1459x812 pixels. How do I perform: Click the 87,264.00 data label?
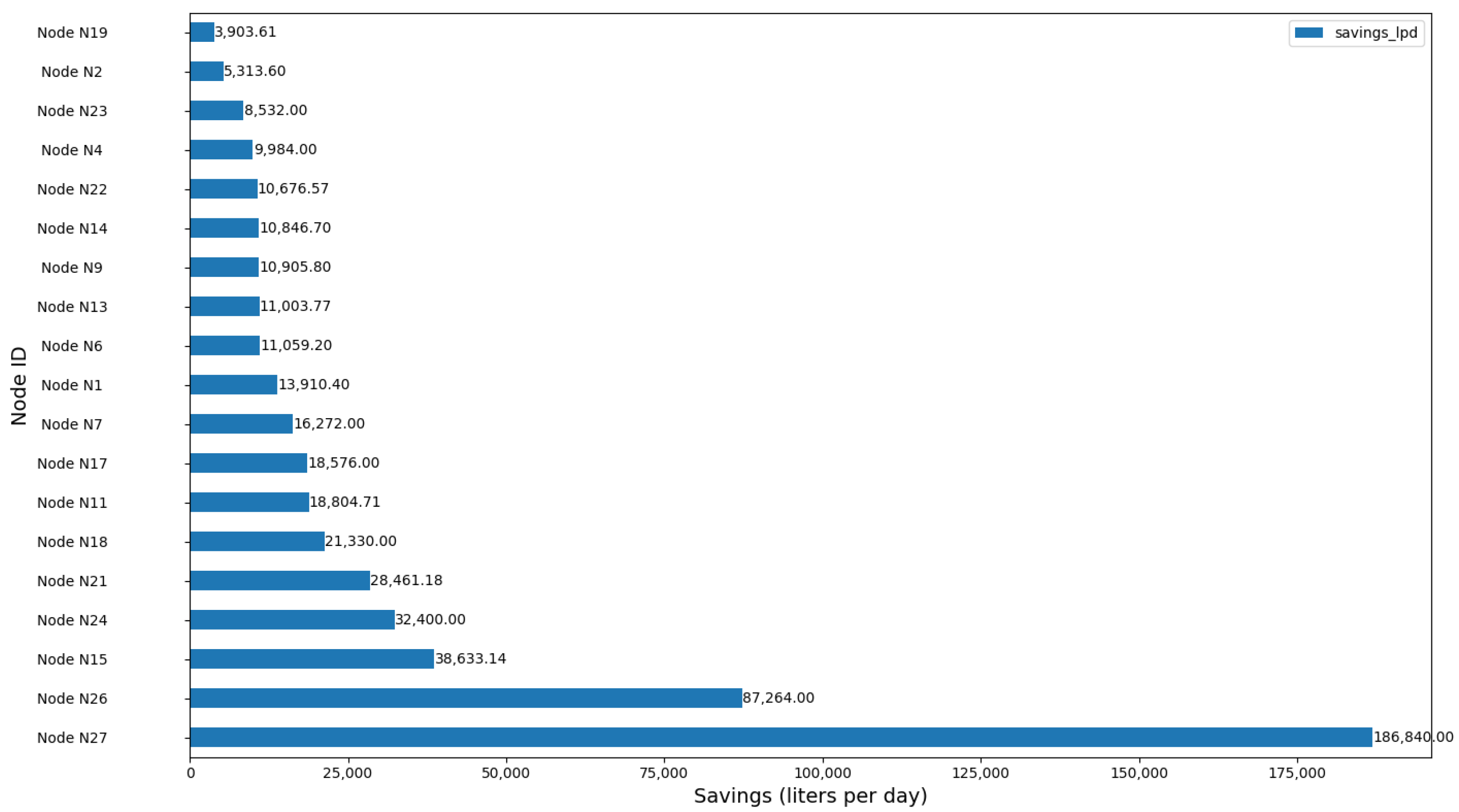coord(778,698)
